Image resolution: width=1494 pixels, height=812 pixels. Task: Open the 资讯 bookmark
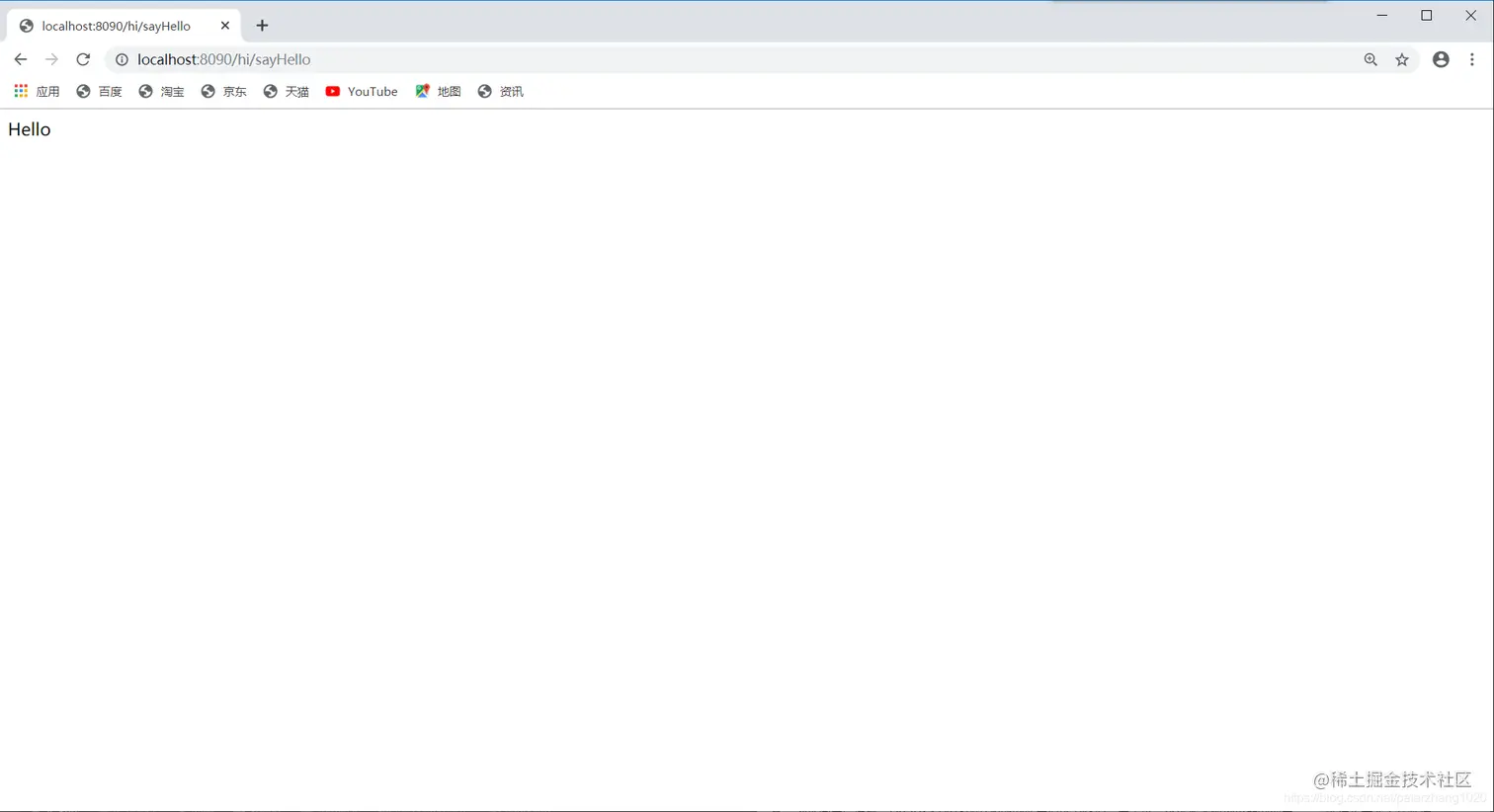(500, 91)
